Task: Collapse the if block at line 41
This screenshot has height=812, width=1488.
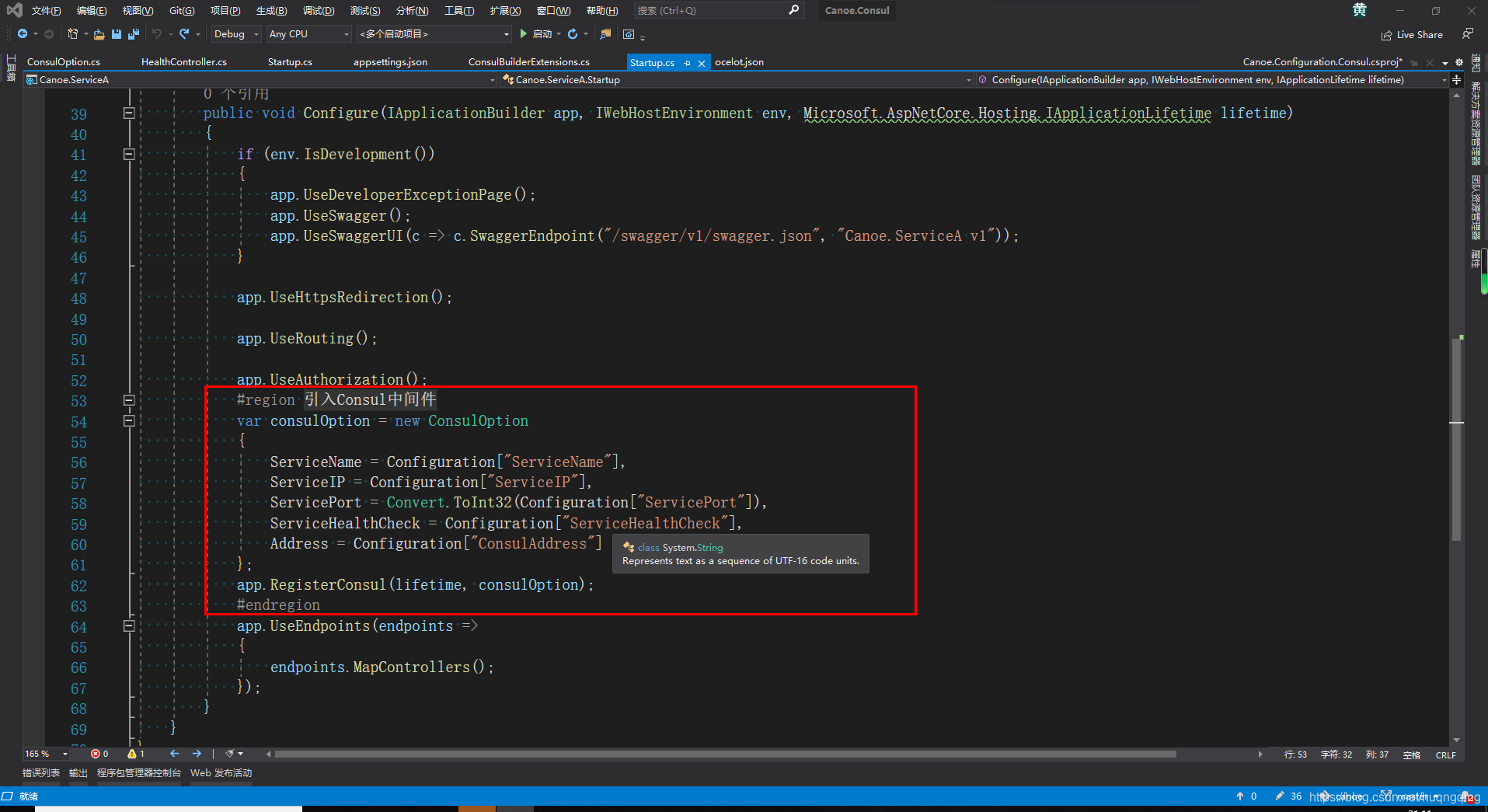Action: (x=129, y=155)
